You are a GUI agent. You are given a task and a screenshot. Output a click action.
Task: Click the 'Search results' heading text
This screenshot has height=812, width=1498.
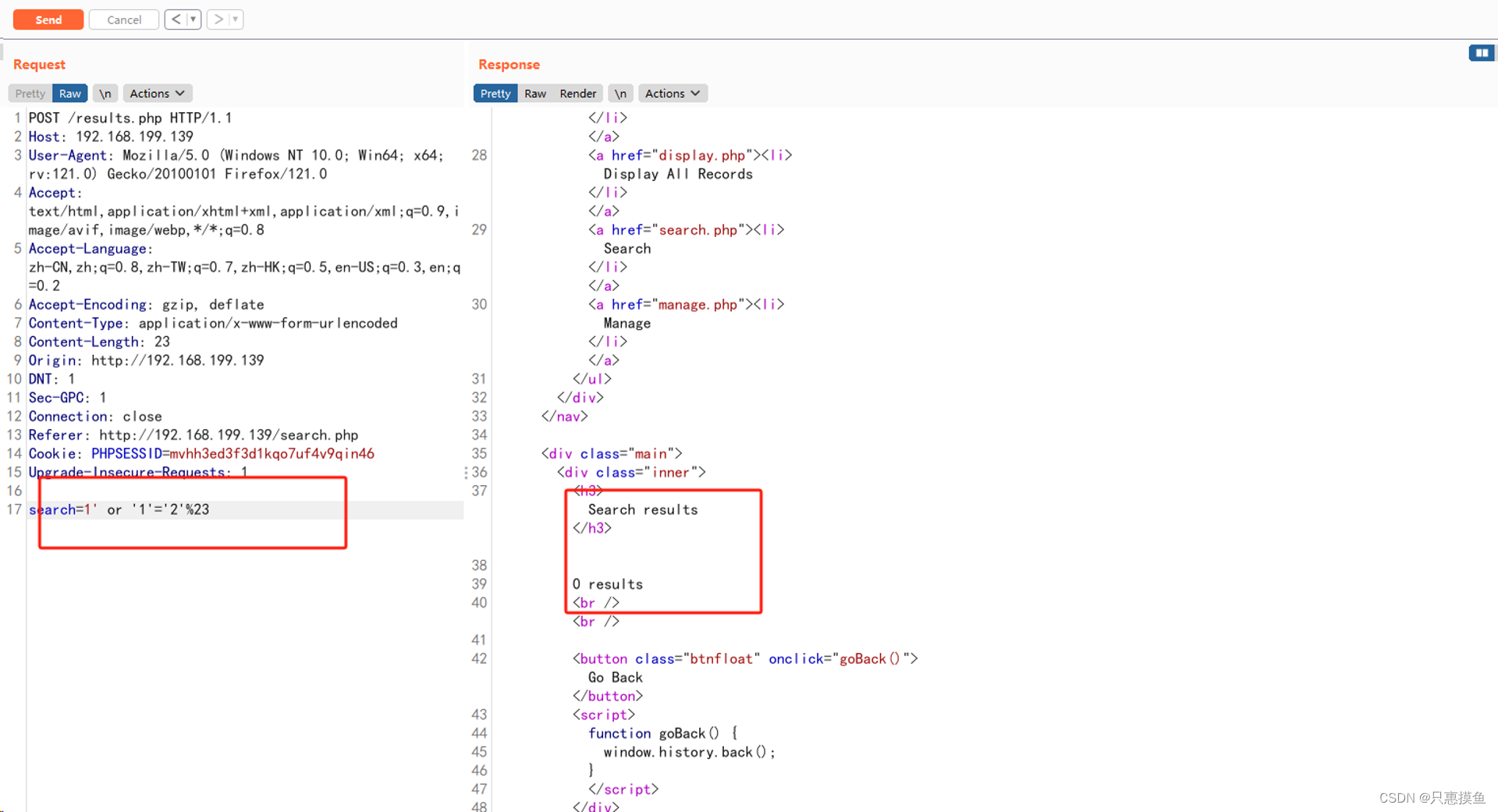coord(643,509)
